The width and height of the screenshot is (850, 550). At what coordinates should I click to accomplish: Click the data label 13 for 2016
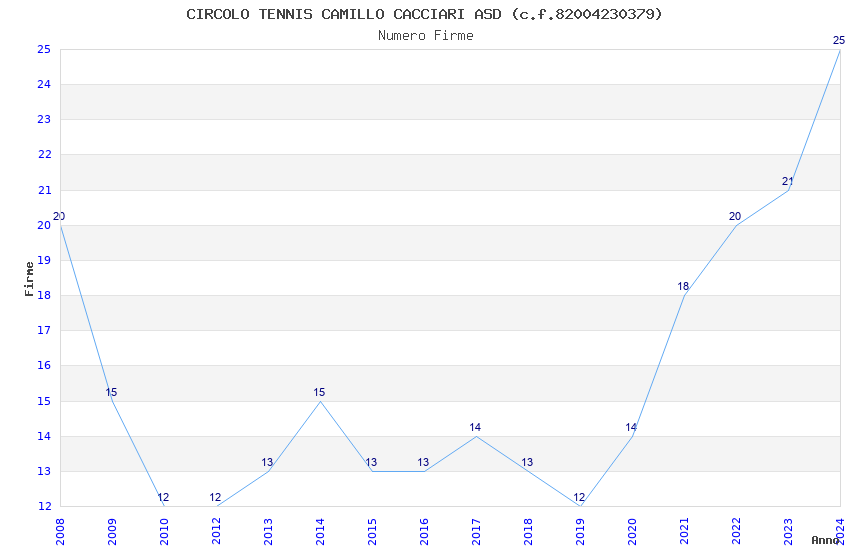(423, 462)
